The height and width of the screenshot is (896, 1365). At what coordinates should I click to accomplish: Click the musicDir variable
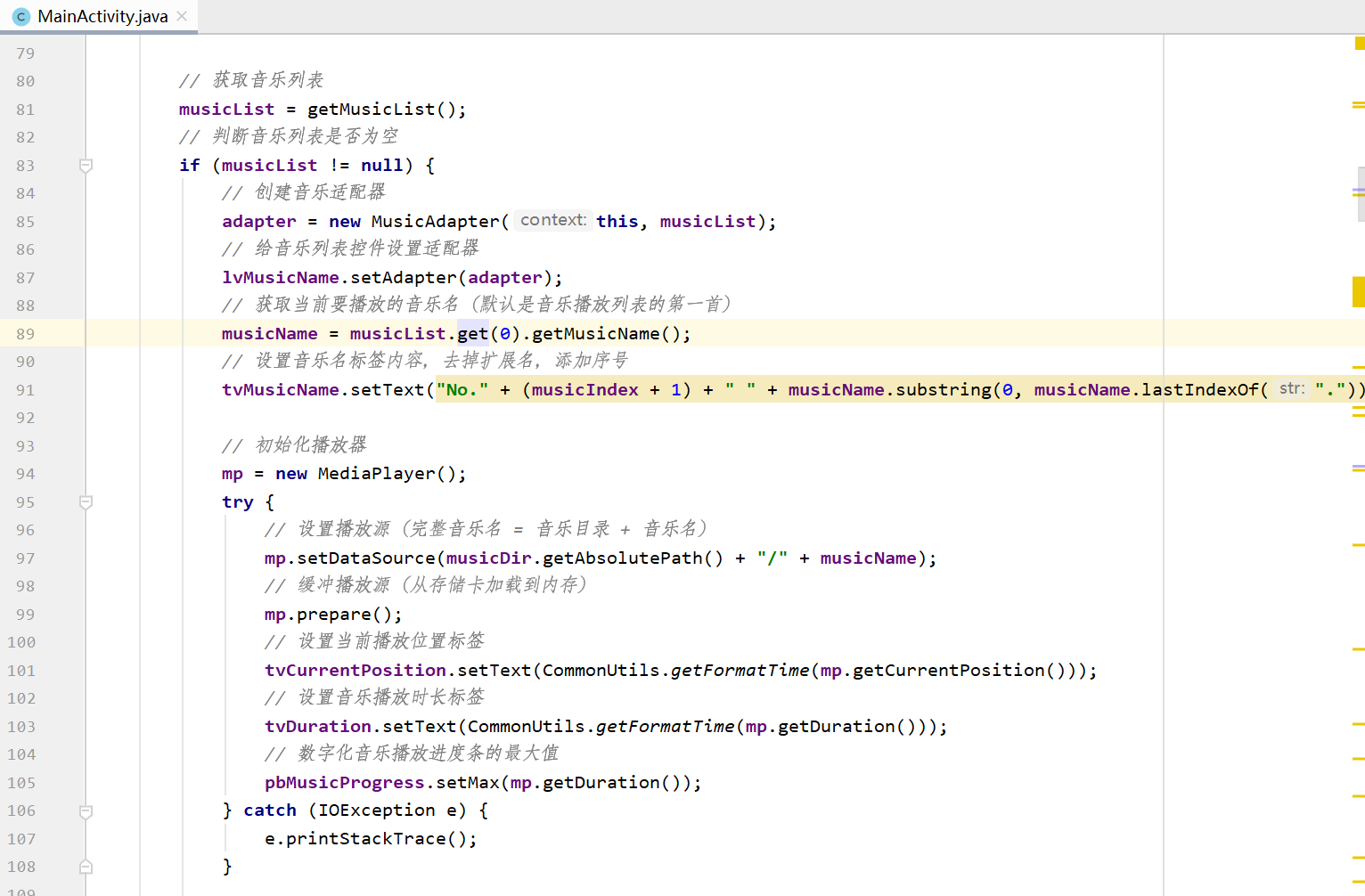[x=489, y=558]
